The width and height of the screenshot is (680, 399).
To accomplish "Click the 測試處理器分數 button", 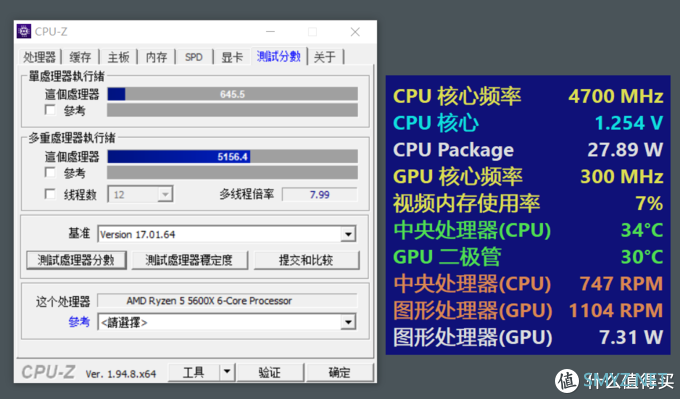I will 76,260.
